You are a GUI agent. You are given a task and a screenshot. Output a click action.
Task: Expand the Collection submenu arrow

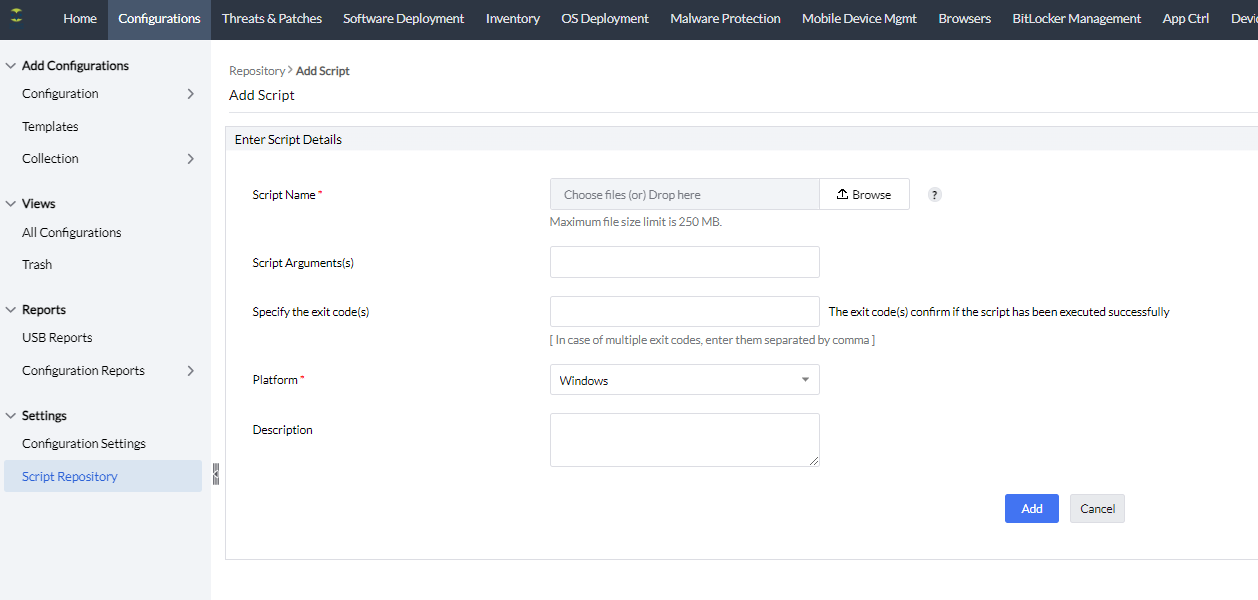191,159
